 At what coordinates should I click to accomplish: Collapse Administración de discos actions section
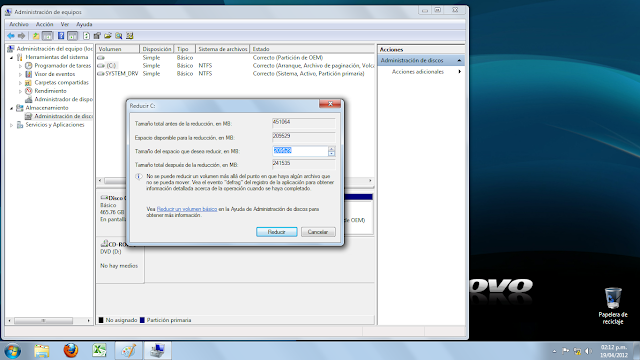click(459, 60)
